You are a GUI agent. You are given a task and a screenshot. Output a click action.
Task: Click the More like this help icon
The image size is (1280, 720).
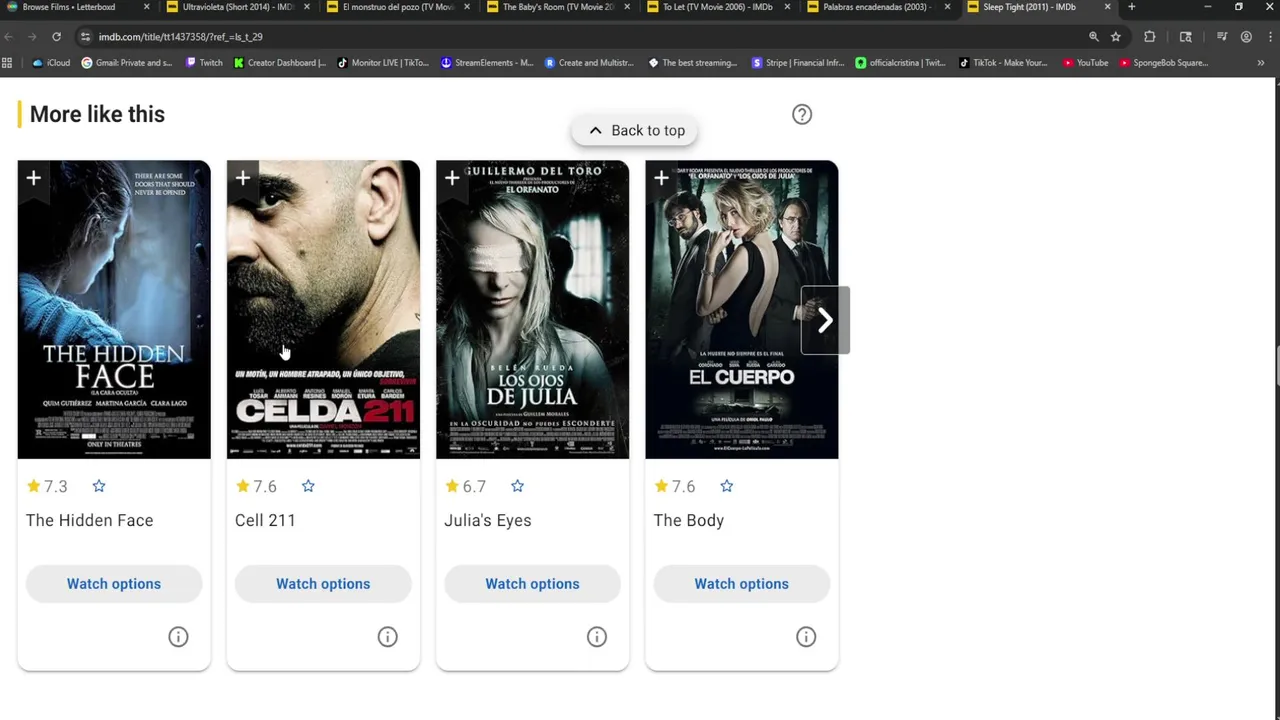point(802,114)
